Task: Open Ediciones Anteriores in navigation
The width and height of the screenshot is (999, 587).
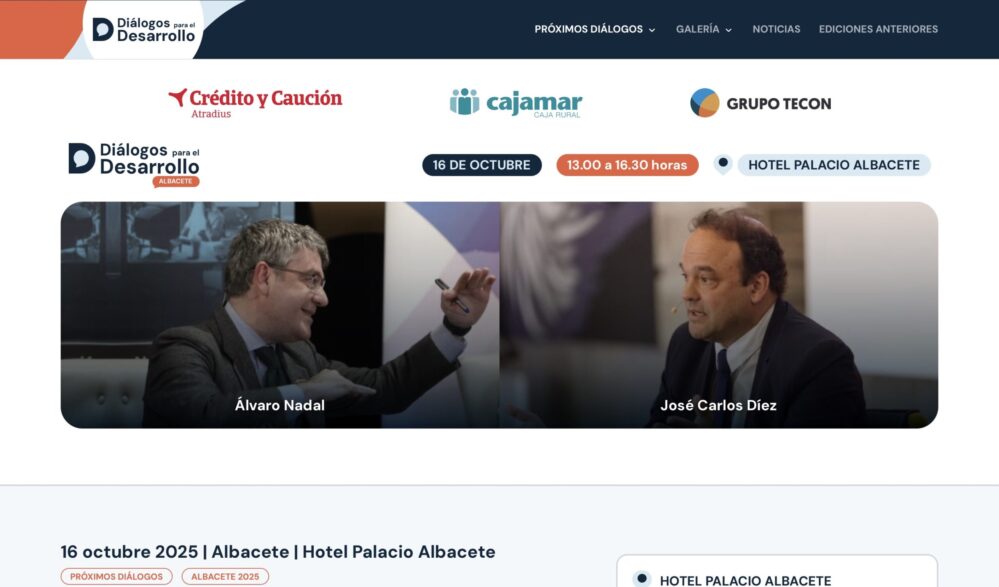Action: click(878, 29)
